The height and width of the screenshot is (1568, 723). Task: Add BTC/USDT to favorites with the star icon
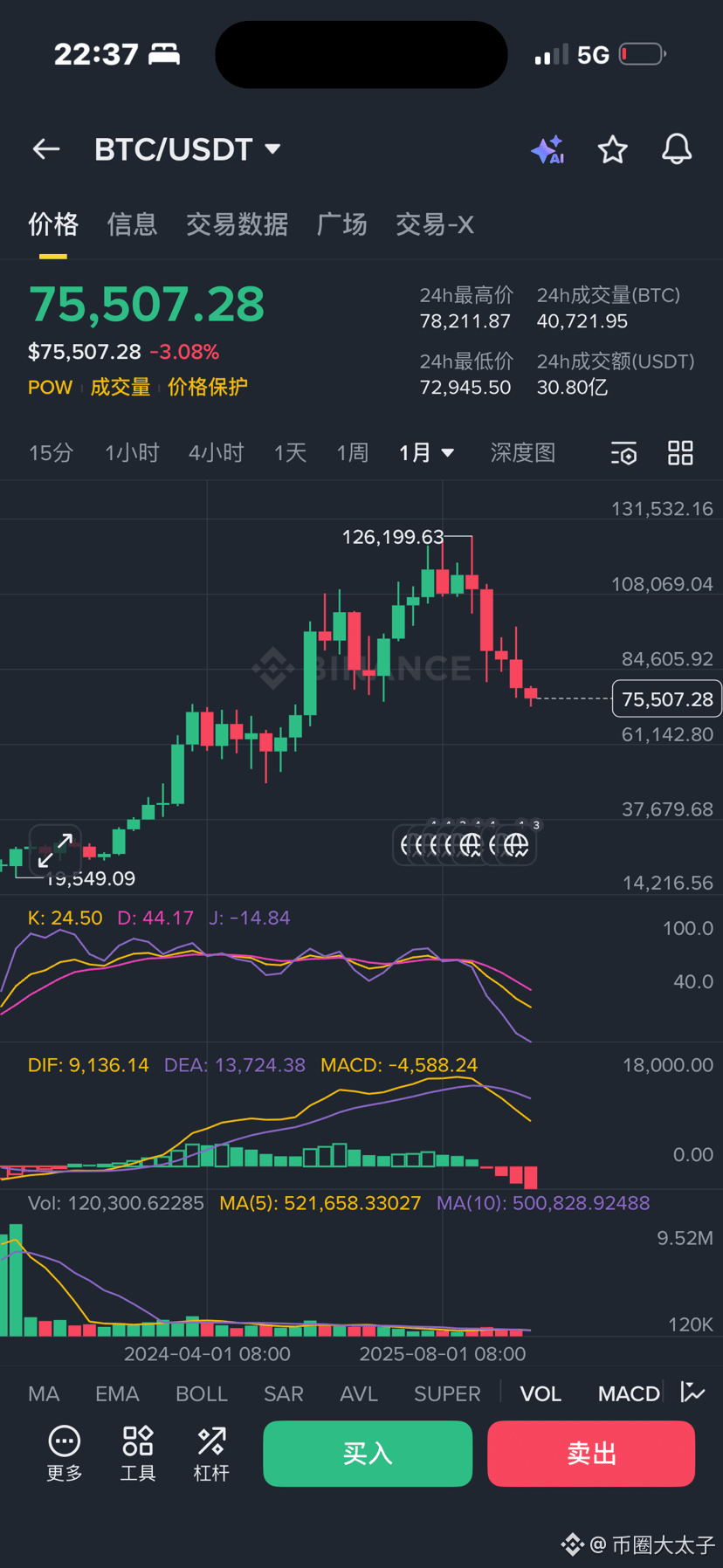pos(612,149)
